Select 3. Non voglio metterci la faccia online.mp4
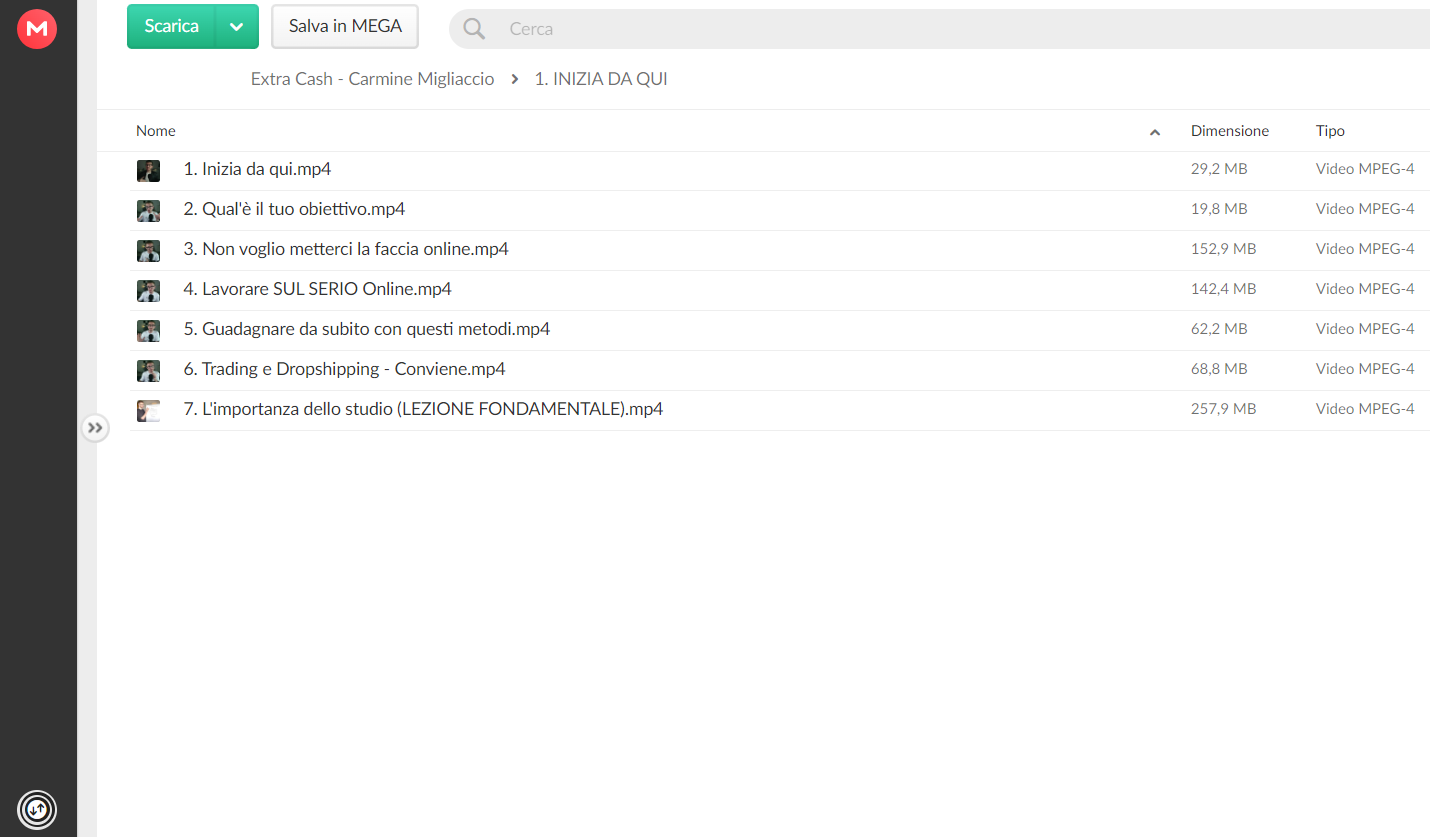Screen dimensions: 1430x837 pyautogui.click(x=346, y=249)
